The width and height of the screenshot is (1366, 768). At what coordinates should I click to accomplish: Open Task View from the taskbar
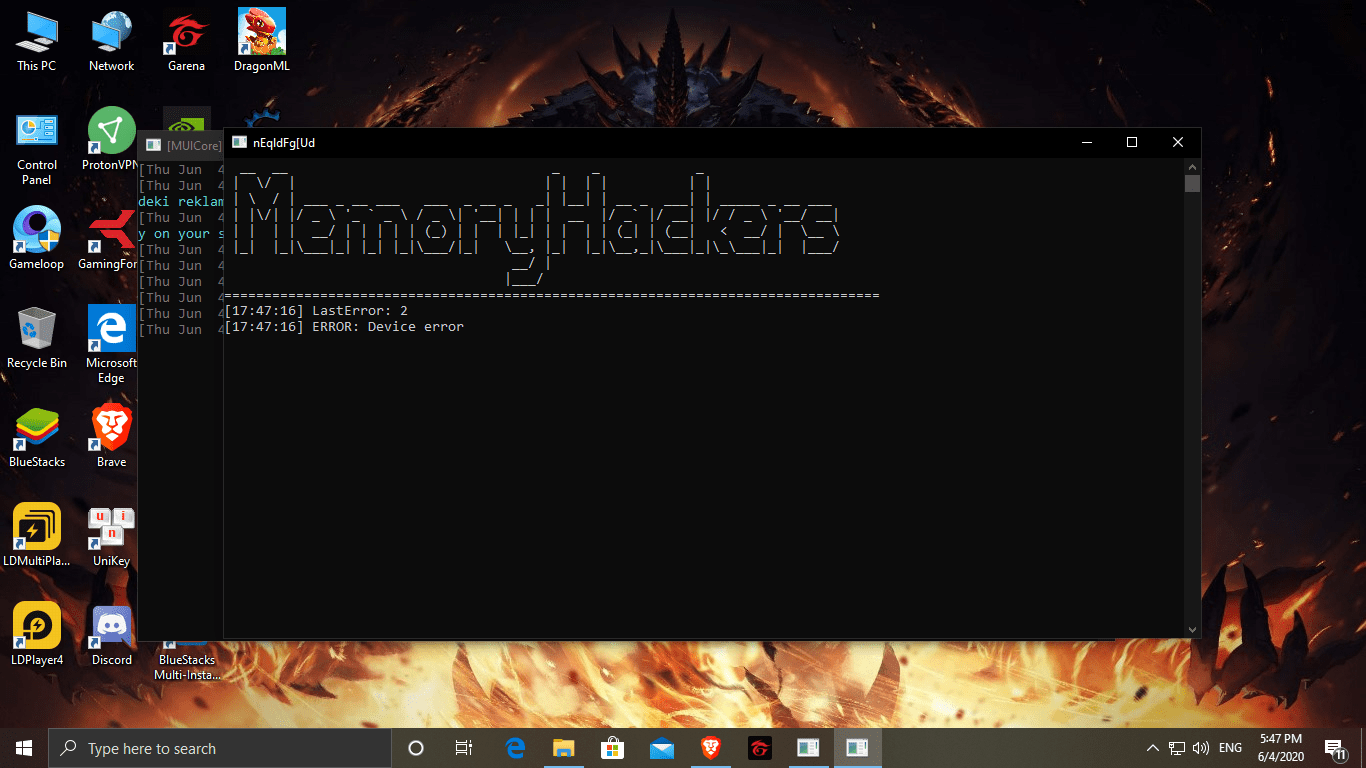[x=464, y=748]
